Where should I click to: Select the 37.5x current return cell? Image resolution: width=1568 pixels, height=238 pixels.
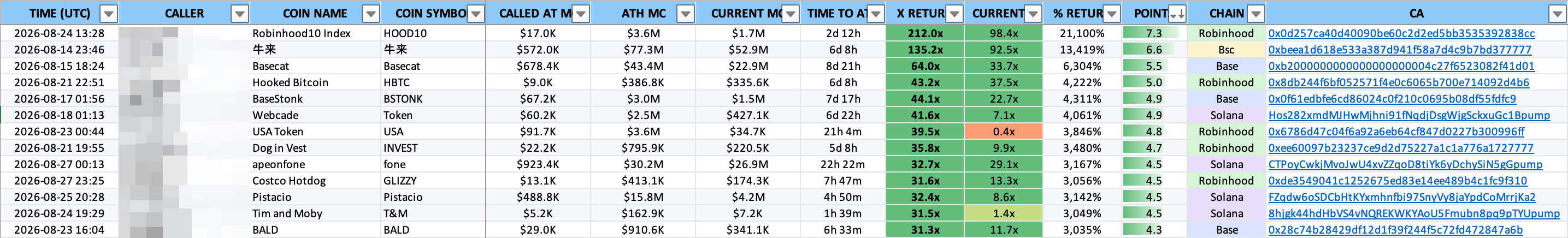click(x=1004, y=83)
